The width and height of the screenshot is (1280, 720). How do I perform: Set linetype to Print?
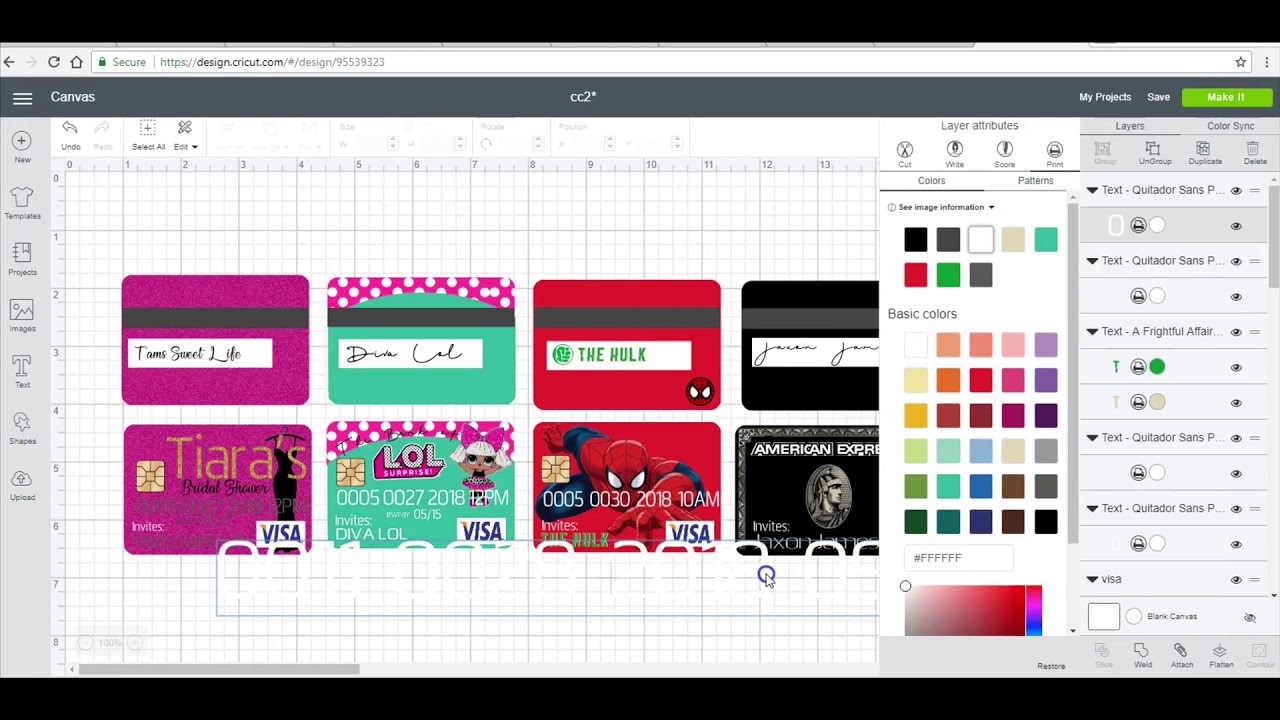click(x=1055, y=153)
